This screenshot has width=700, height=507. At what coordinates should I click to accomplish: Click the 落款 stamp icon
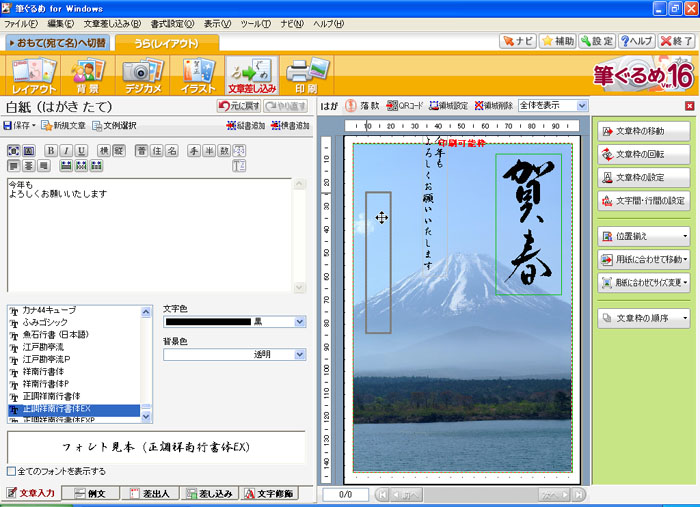[x=359, y=105]
